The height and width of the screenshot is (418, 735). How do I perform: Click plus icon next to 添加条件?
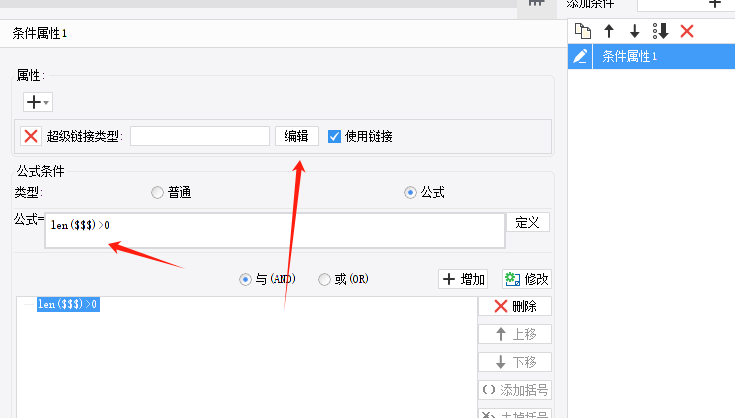pyautogui.click(x=714, y=4)
